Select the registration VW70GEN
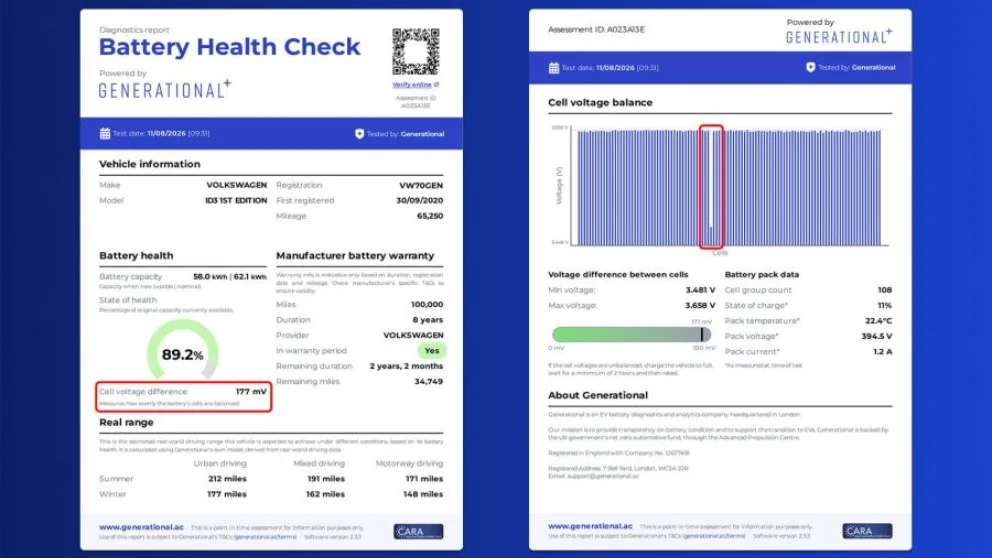 coord(421,185)
